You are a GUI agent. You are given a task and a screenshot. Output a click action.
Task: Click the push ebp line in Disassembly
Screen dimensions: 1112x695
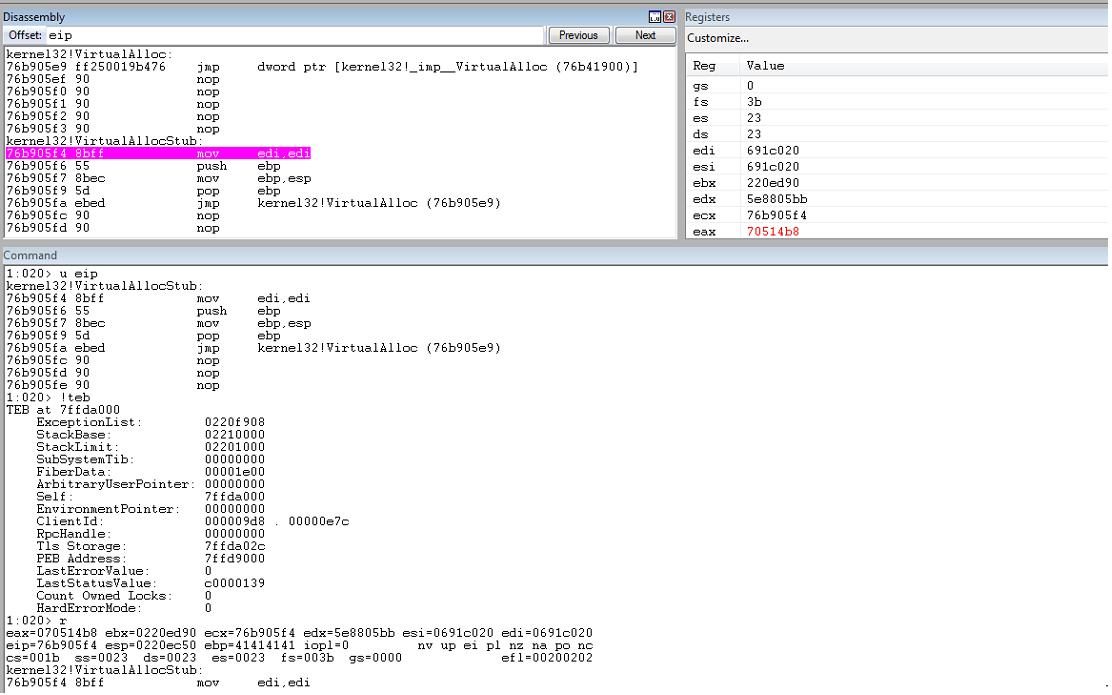pyautogui.click(x=144, y=167)
